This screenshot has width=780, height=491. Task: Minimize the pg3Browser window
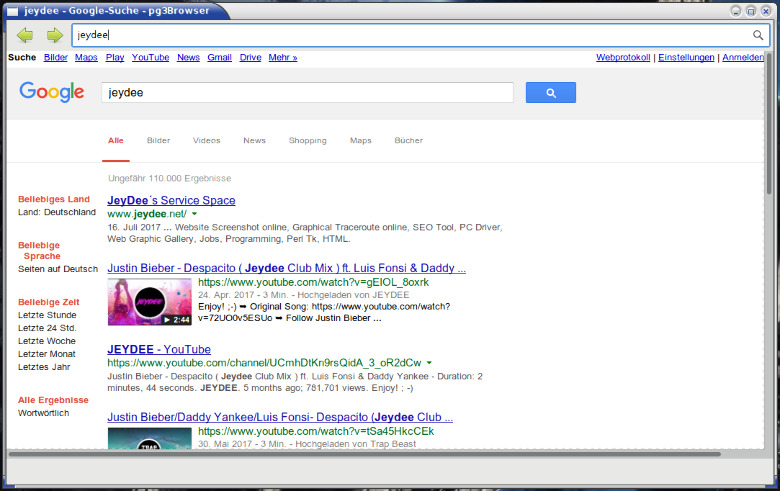click(736, 11)
